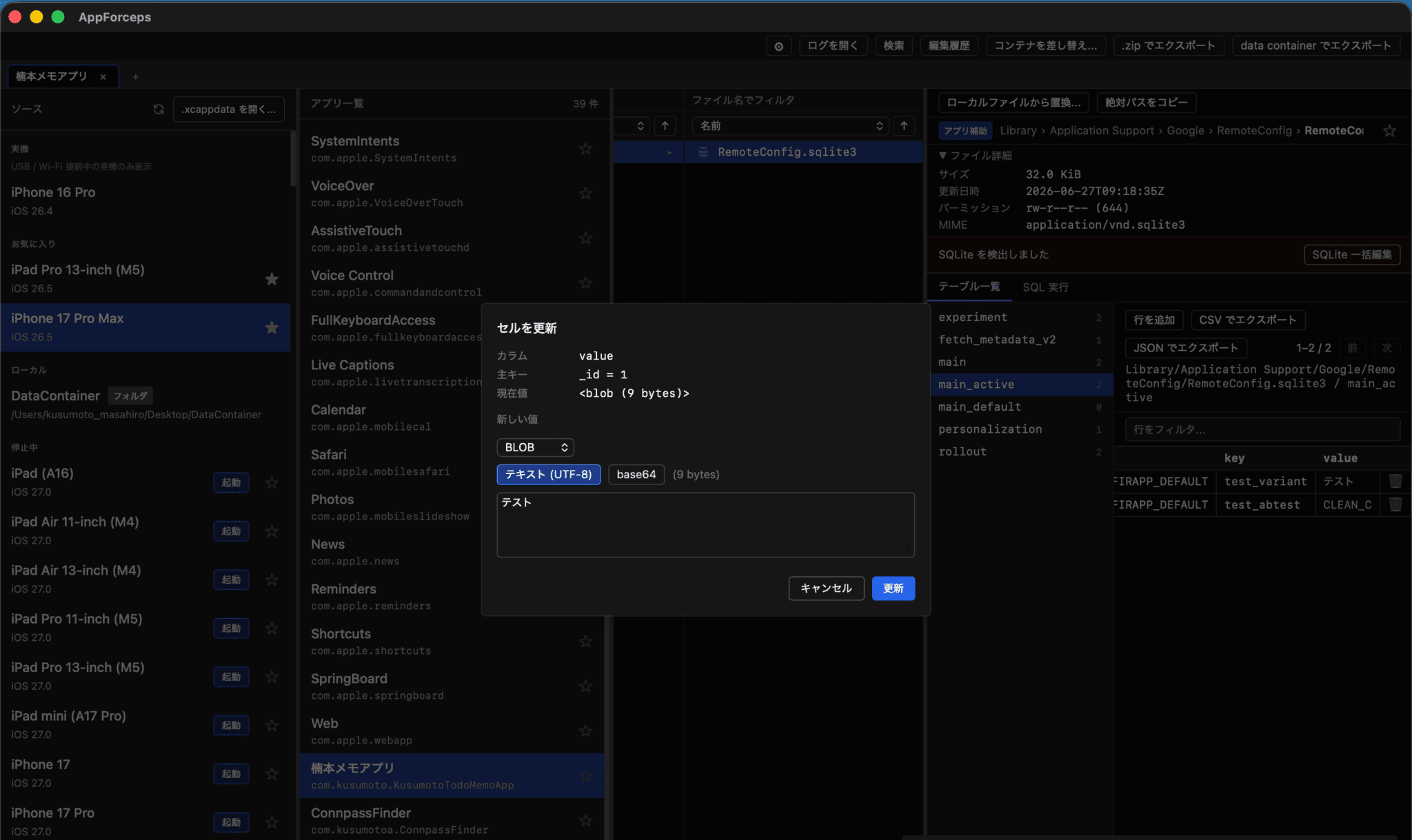This screenshot has width=1412, height=840.
Task: Favorite the RemoteConfig file path star
Action: click(x=1389, y=130)
